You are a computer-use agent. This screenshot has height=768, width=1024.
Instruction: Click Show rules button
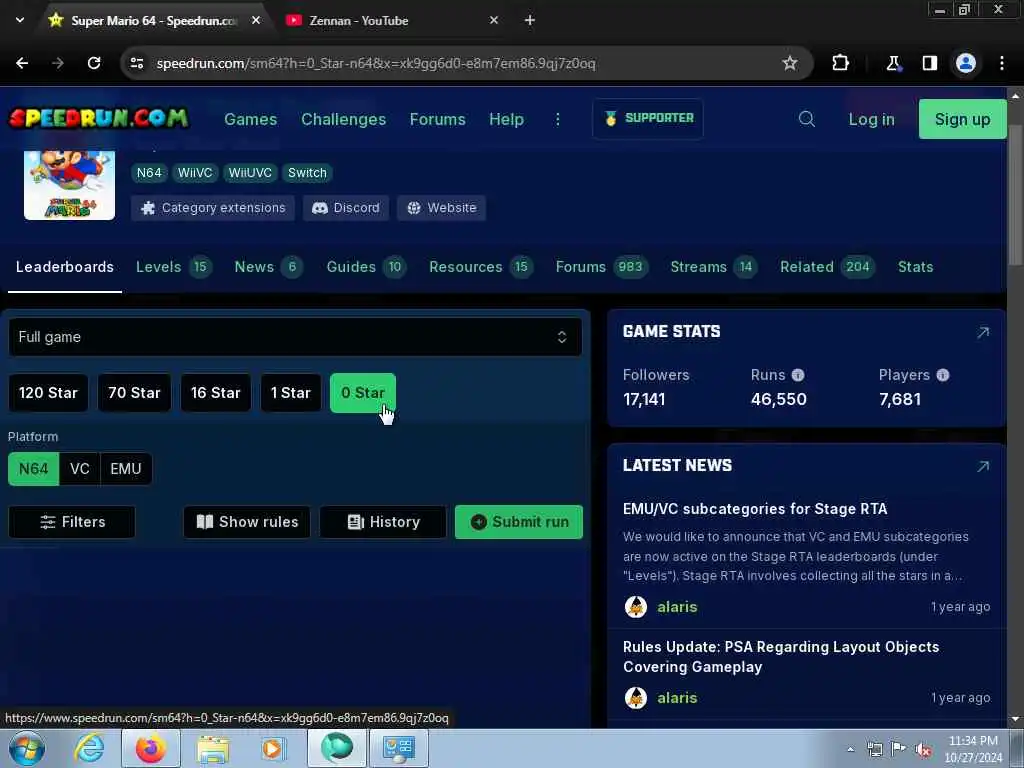click(x=247, y=522)
